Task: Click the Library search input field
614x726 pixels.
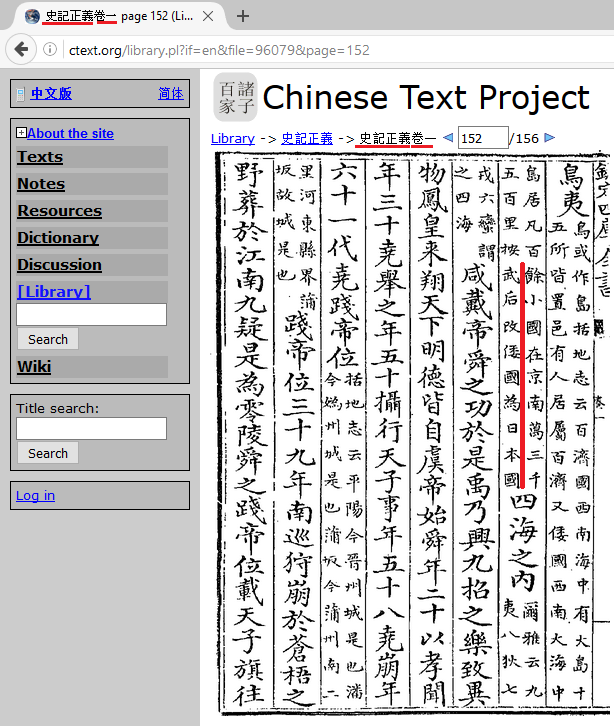Action: pos(91,315)
